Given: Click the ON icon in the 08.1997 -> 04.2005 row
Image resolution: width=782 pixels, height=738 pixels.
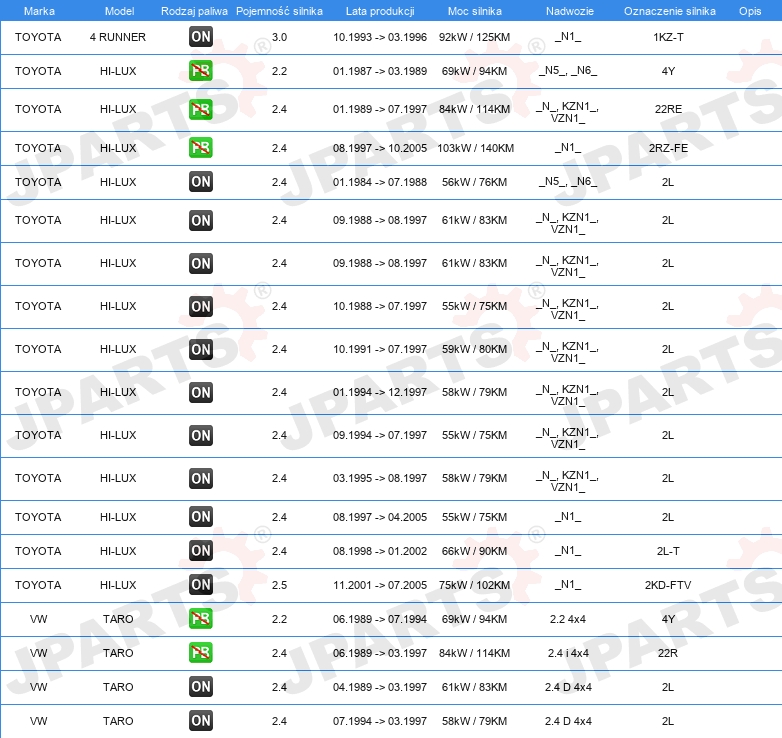Looking at the screenshot, I should (x=201, y=517).
